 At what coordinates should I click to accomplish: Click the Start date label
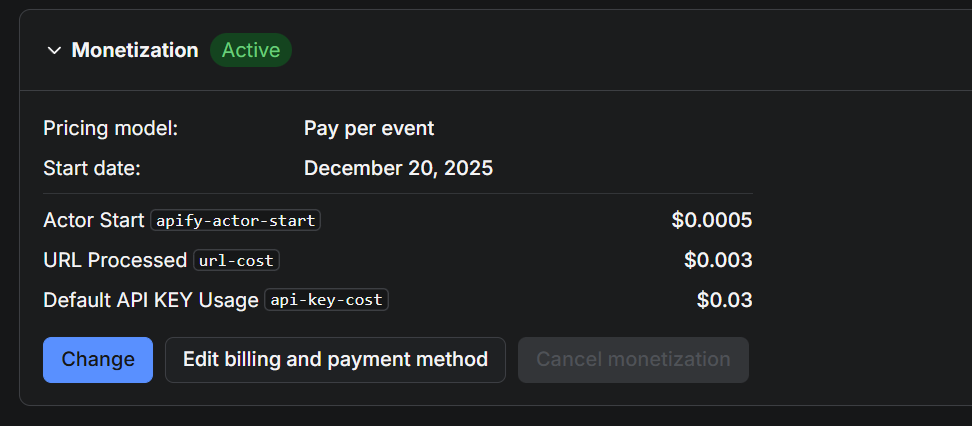(92, 168)
